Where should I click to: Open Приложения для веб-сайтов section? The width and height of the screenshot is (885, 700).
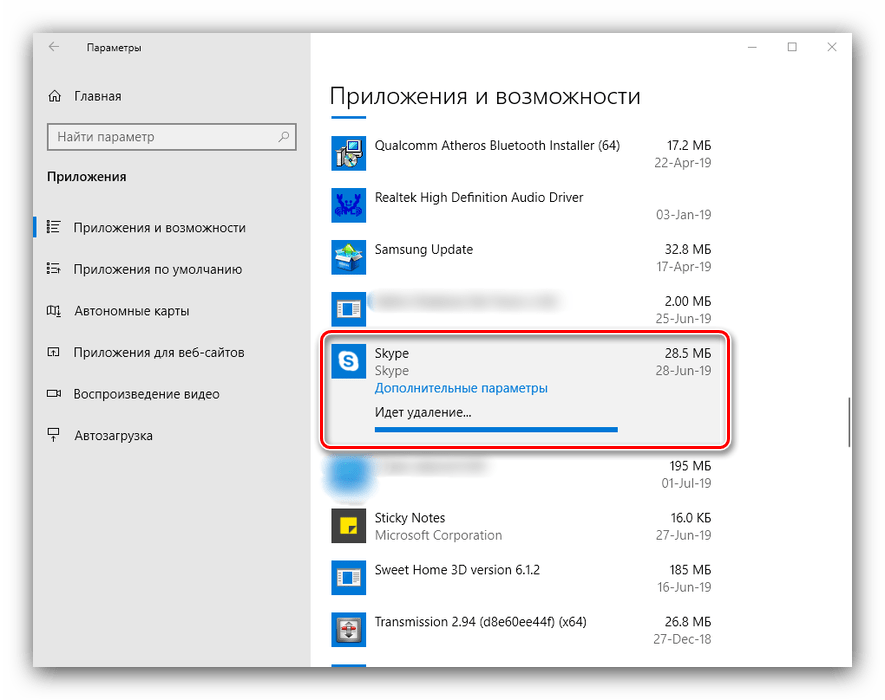click(158, 352)
